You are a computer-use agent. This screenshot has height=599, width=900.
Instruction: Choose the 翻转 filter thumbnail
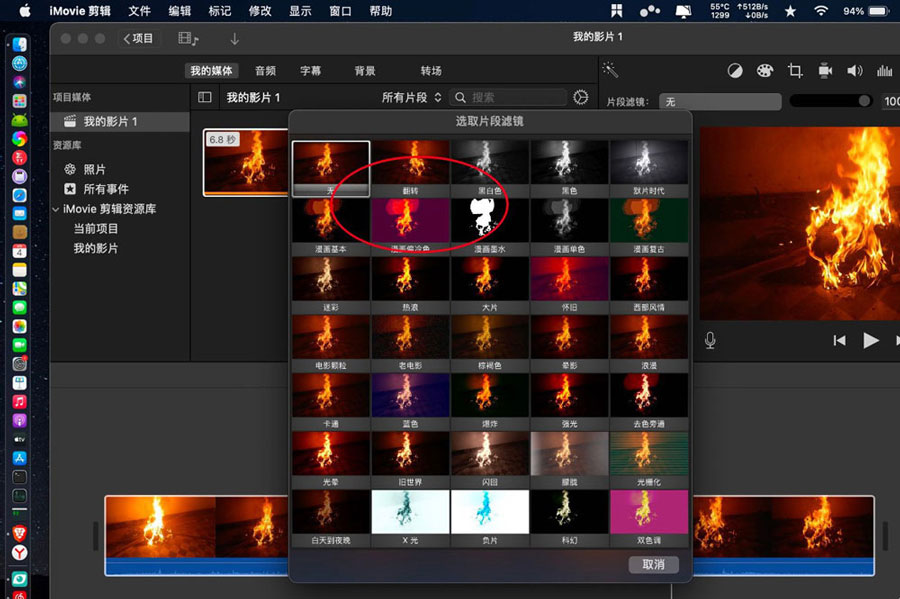click(x=410, y=168)
